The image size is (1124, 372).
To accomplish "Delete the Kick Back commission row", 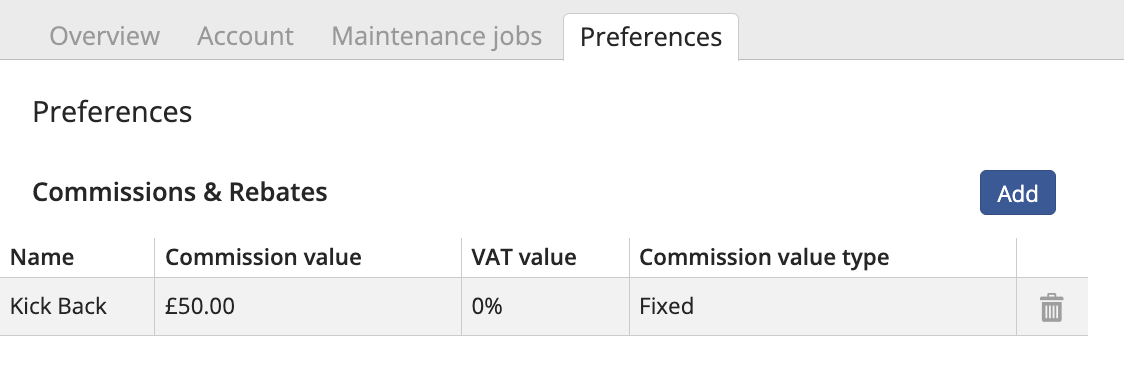I will (x=1051, y=307).
